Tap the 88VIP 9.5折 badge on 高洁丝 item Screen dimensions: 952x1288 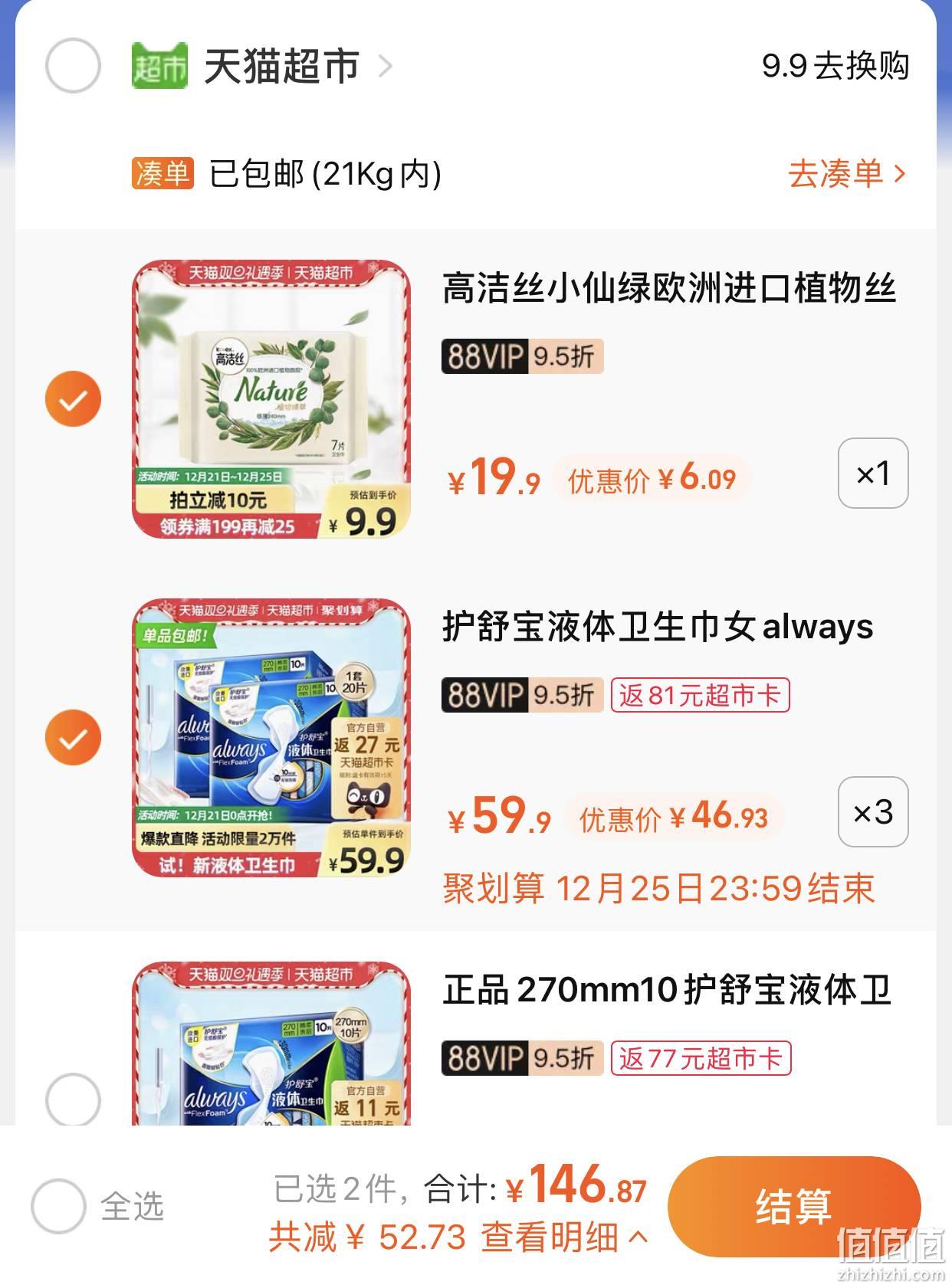(522, 356)
